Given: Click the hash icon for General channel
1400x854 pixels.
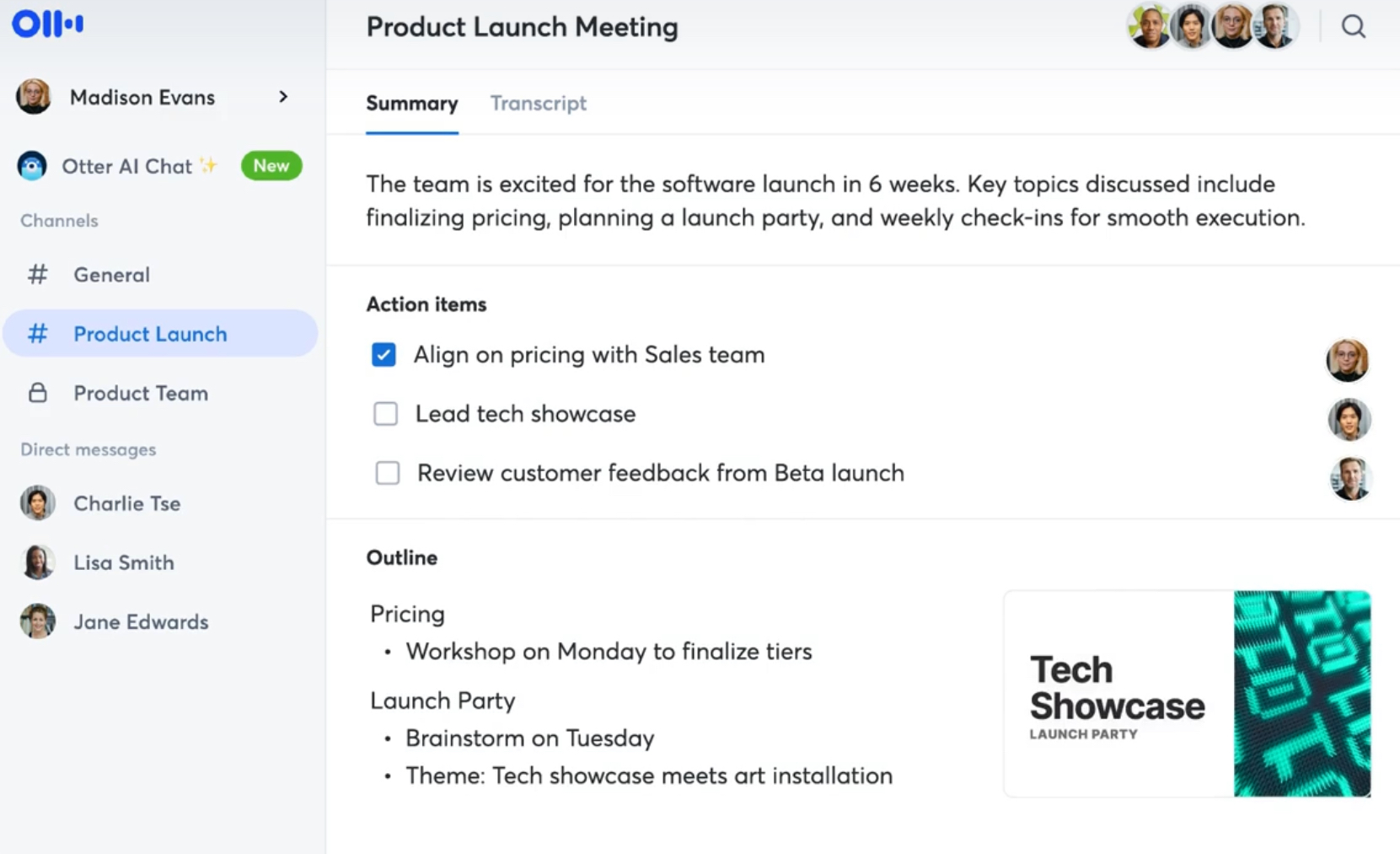Looking at the screenshot, I should tap(38, 274).
